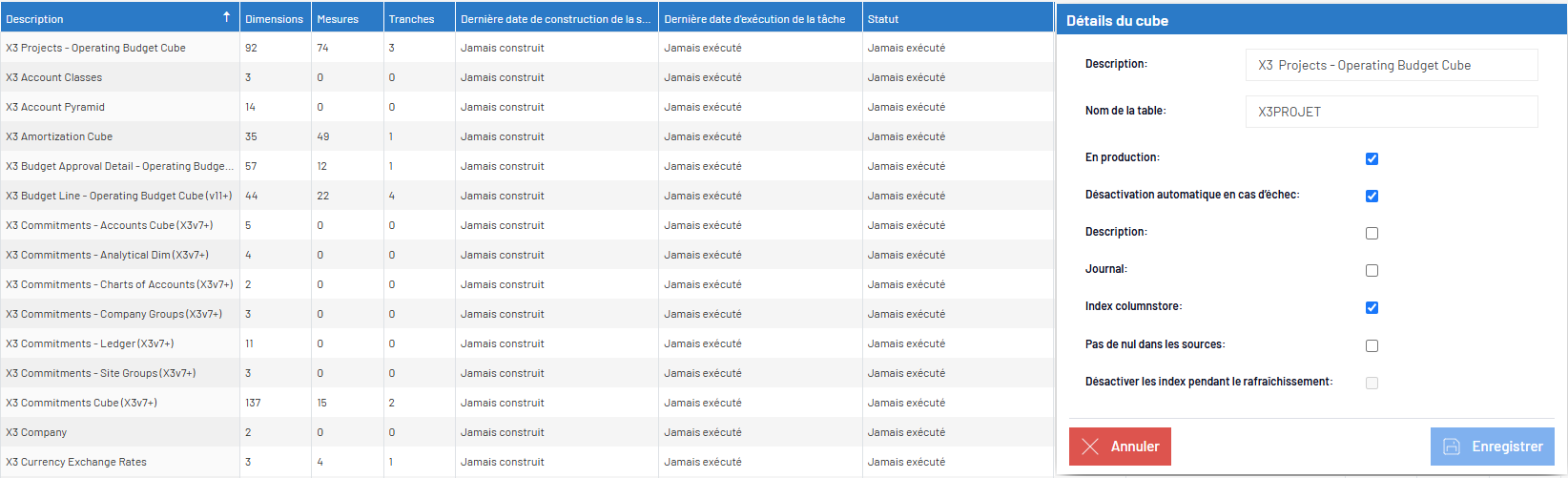The width and height of the screenshot is (1568, 478).
Task: Uncheck the En production checkbox
Action: tap(1372, 158)
